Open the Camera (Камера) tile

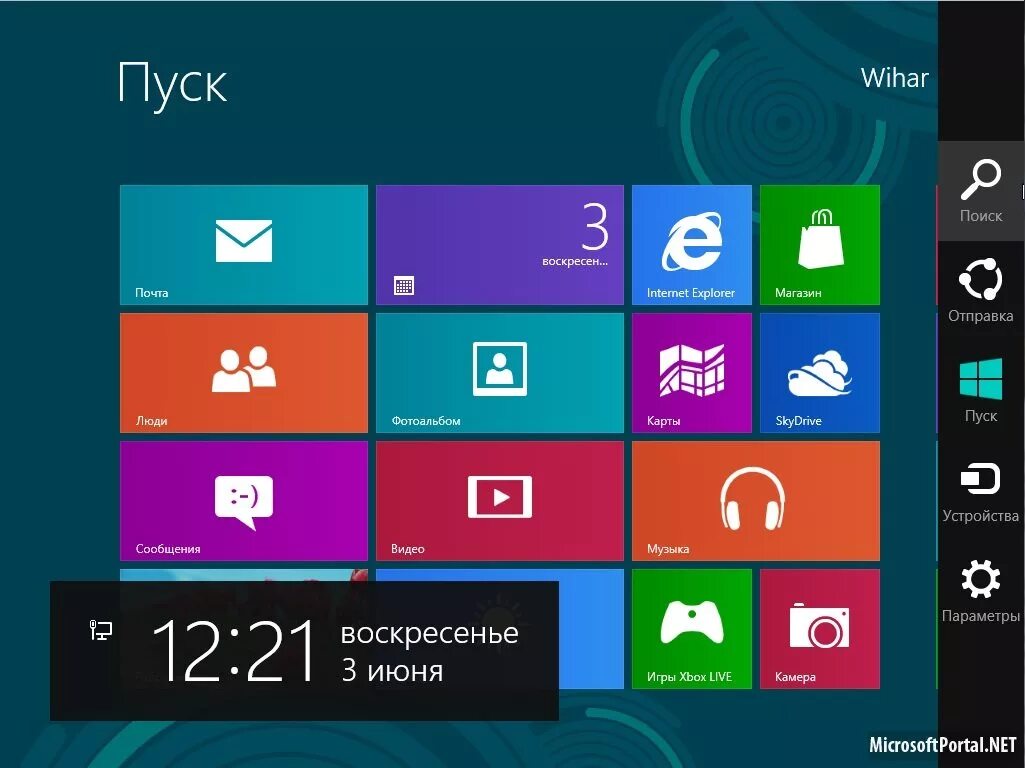820,629
